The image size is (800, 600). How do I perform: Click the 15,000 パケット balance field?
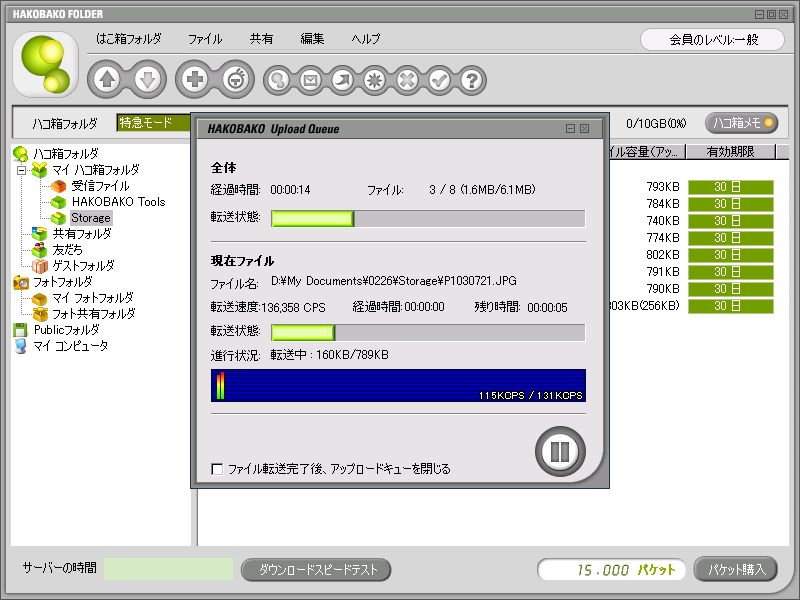pos(611,569)
